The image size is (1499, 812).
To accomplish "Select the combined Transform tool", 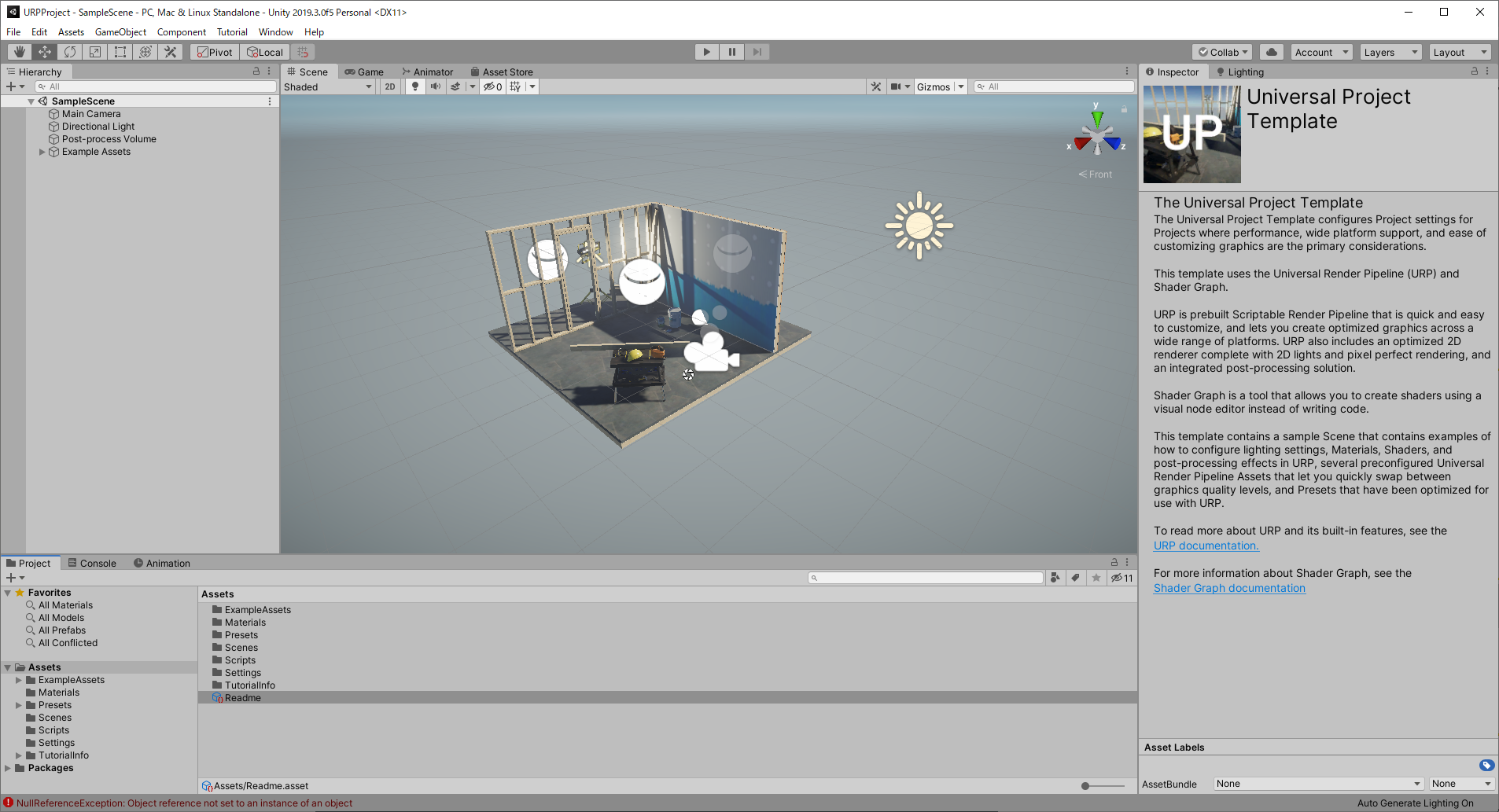I will (x=145, y=52).
